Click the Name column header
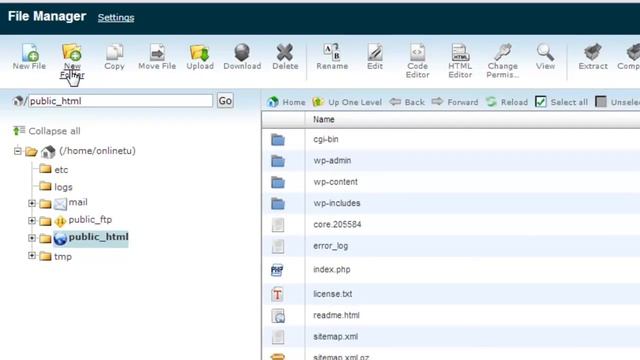This screenshot has width=640, height=360. tap(324, 120)
